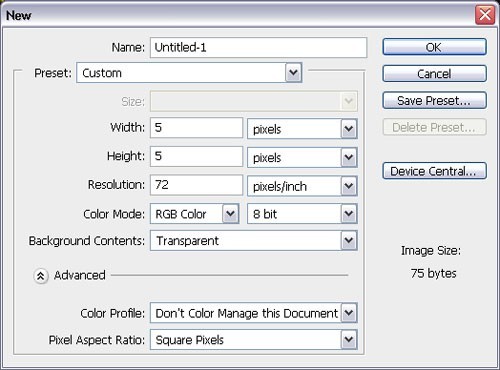Open the Width units dropdown
This screenshot has height=370, width=500.
click(x=302, y=129)
